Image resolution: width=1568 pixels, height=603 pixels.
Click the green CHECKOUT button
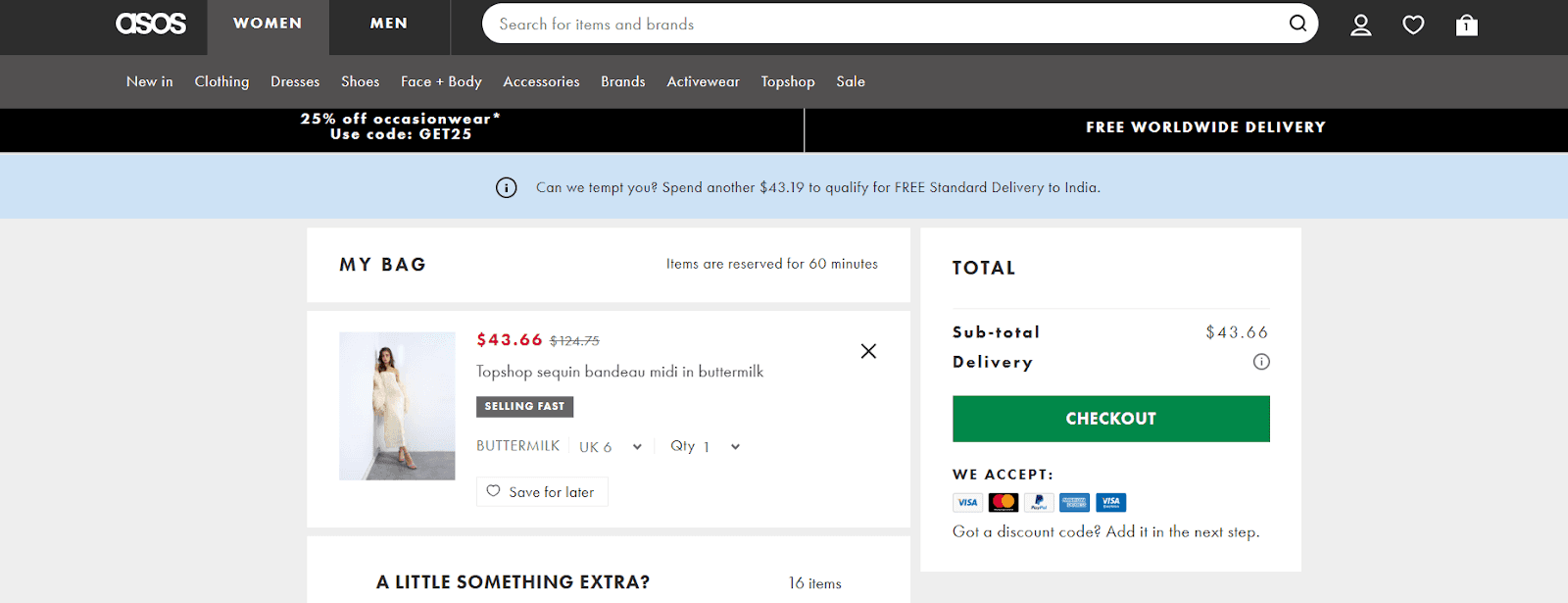coord(1111,419)
